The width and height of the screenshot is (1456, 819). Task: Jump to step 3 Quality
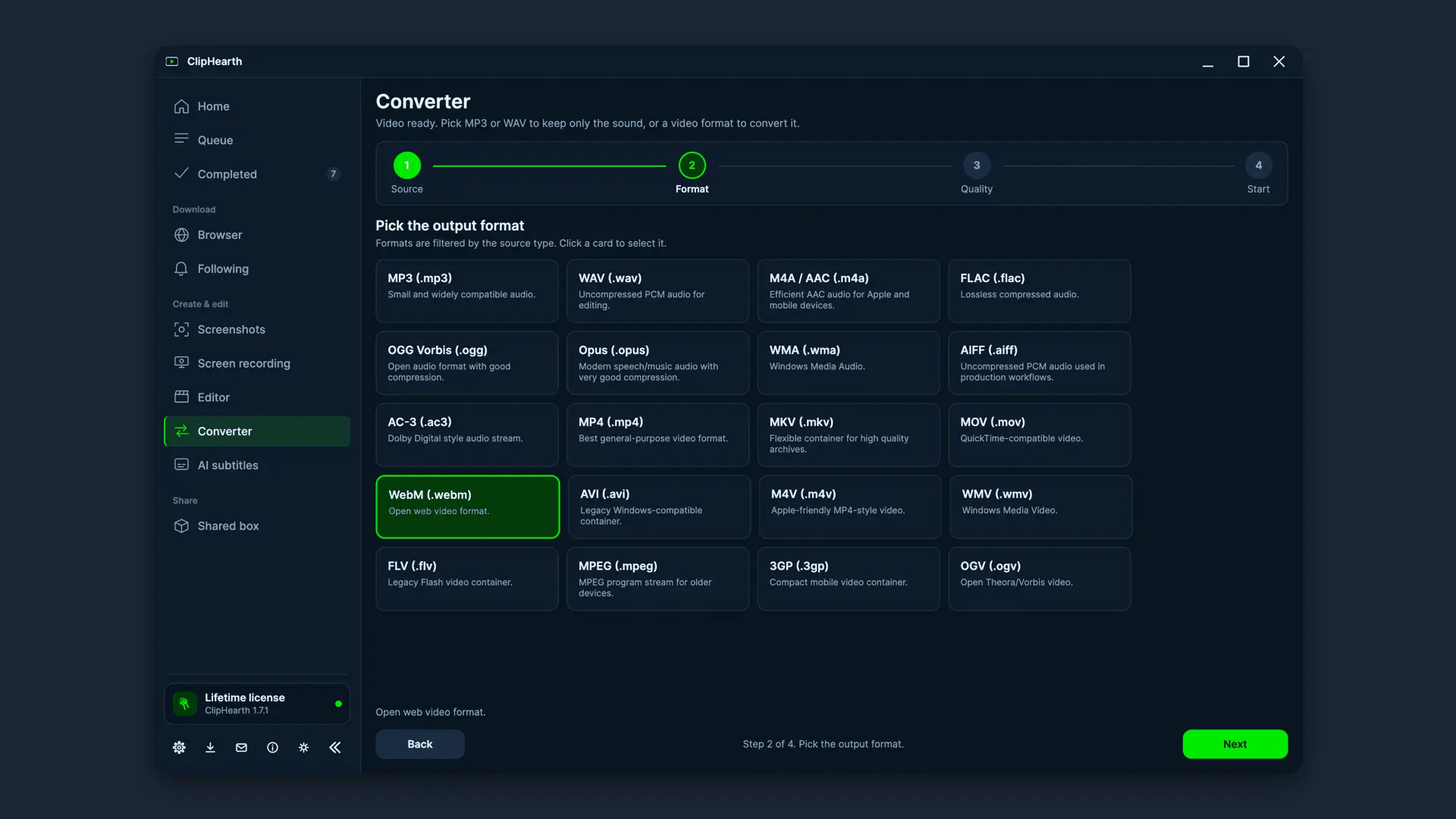point(977,165)
